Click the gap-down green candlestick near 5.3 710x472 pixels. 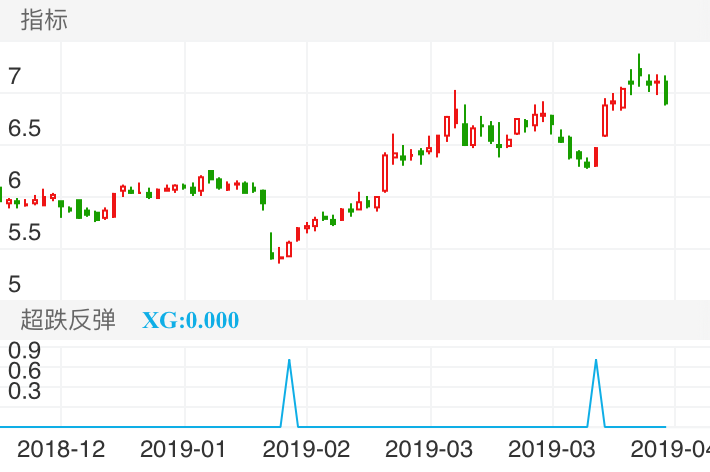[x=272, y=247]
